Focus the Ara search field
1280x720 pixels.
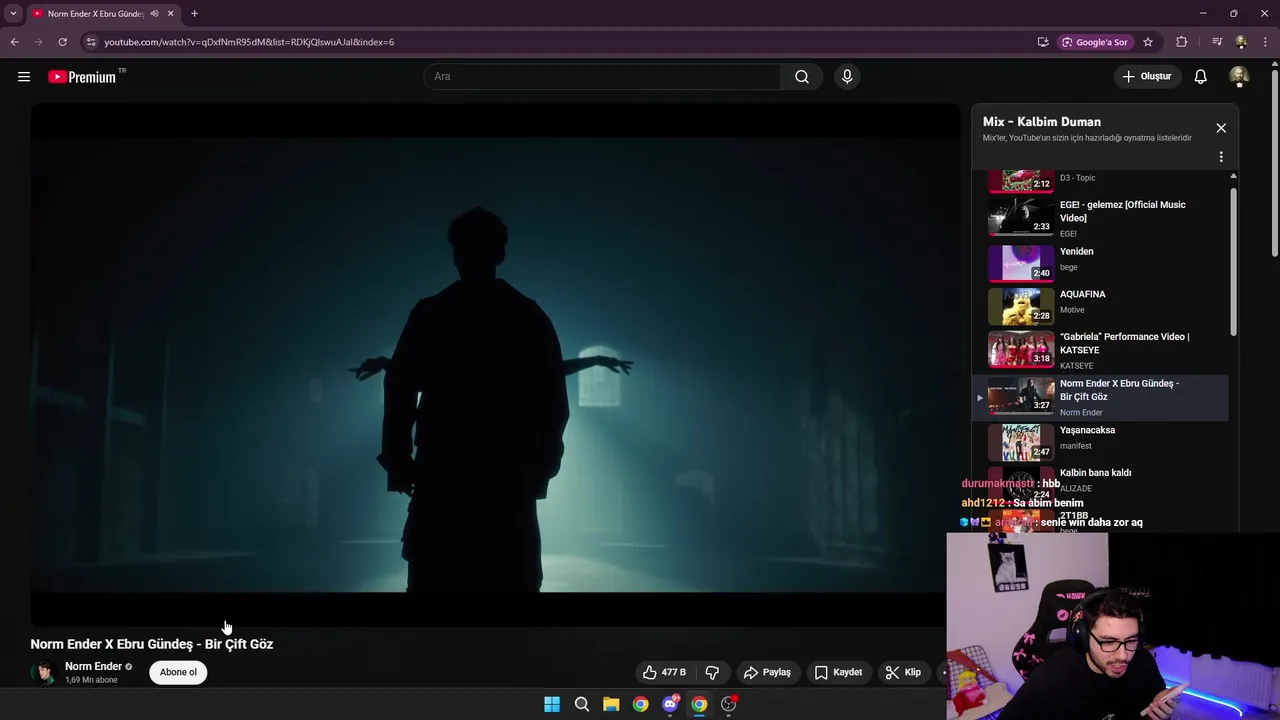coord(602,76)
